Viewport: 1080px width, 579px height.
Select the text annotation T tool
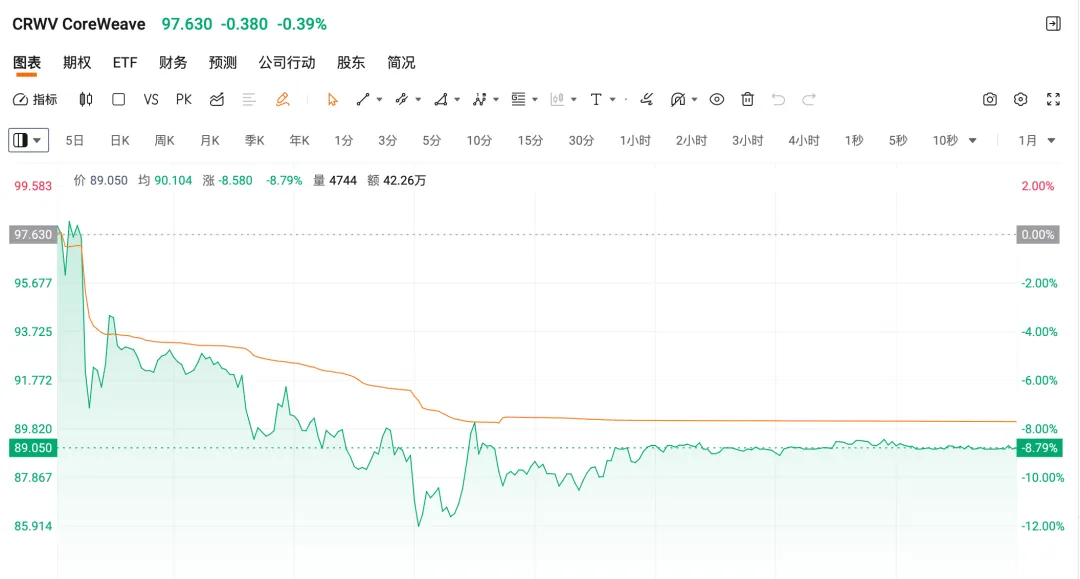[x=596, y=100]
